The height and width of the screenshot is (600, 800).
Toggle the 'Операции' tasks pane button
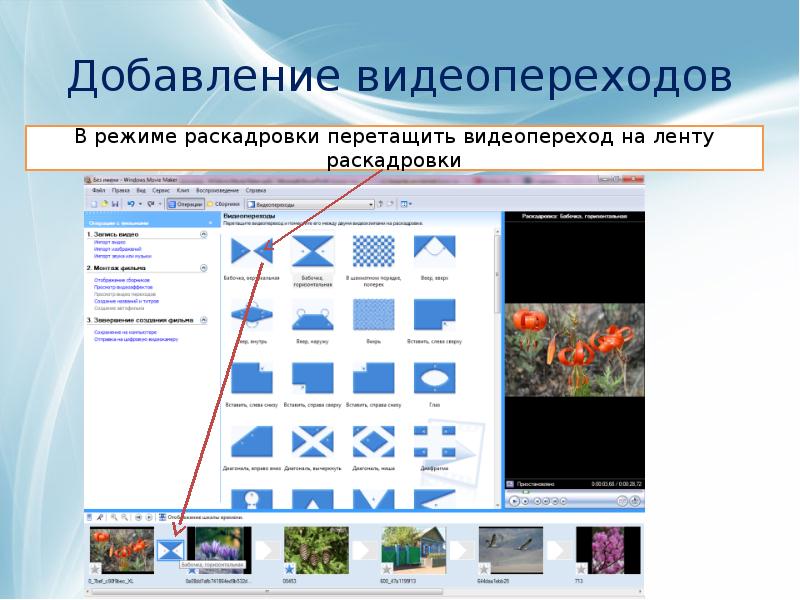tap(185, 204)
